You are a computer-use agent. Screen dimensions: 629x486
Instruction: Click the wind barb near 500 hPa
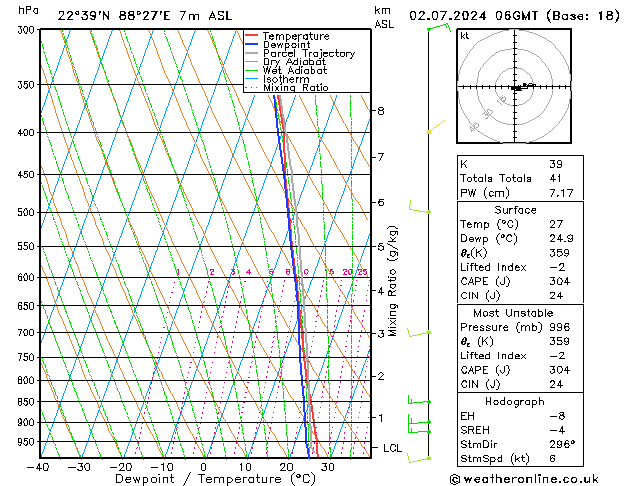tap(420, 208)
